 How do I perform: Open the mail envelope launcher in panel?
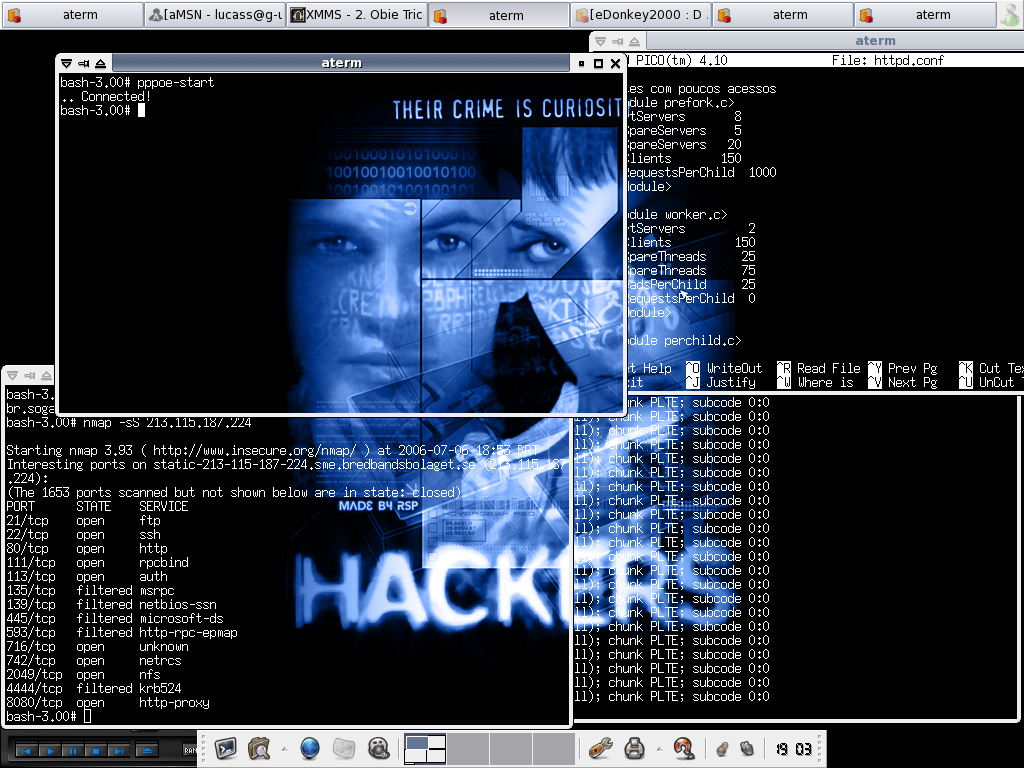pos(344,748)
